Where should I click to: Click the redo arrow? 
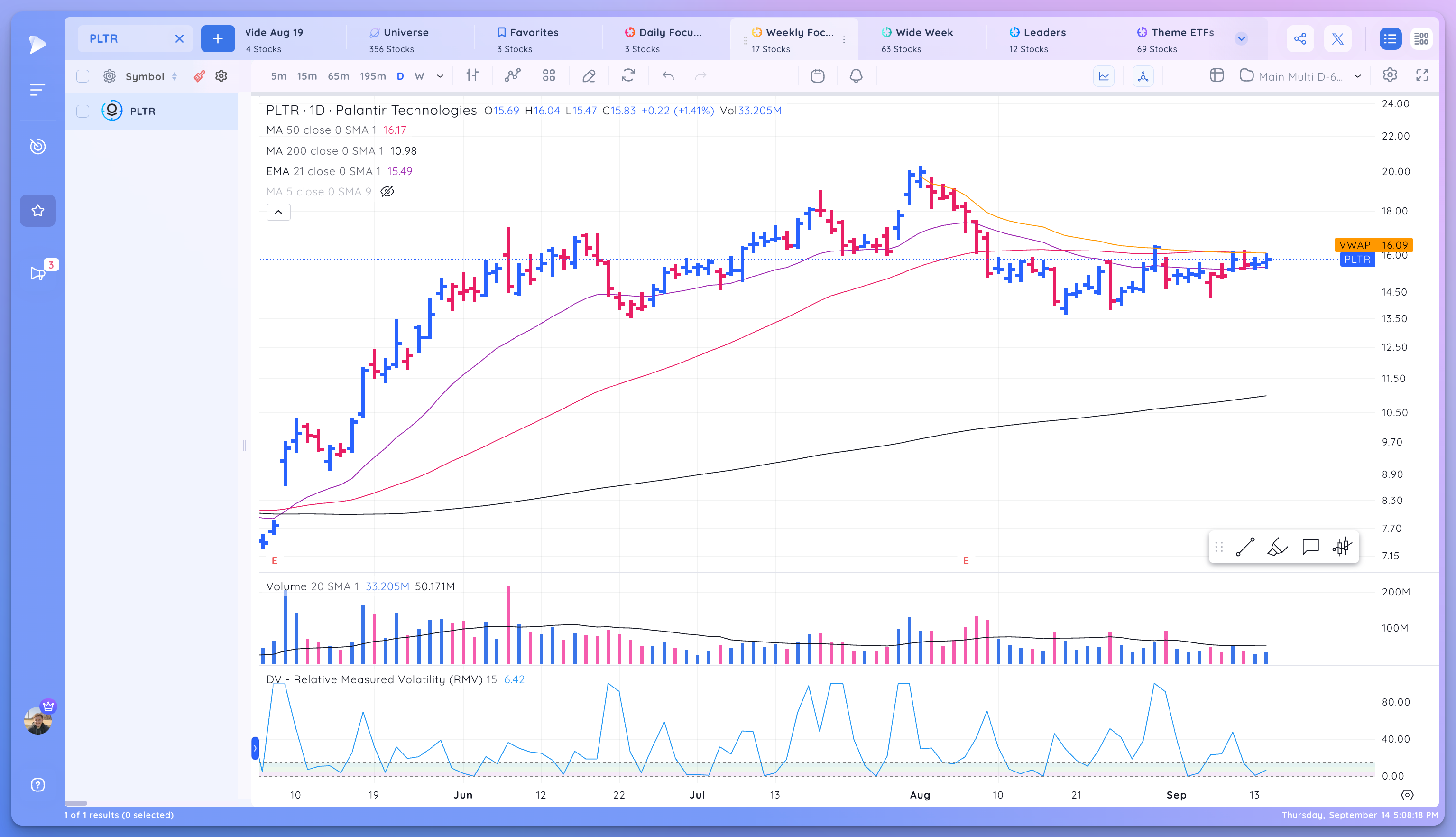700,75
